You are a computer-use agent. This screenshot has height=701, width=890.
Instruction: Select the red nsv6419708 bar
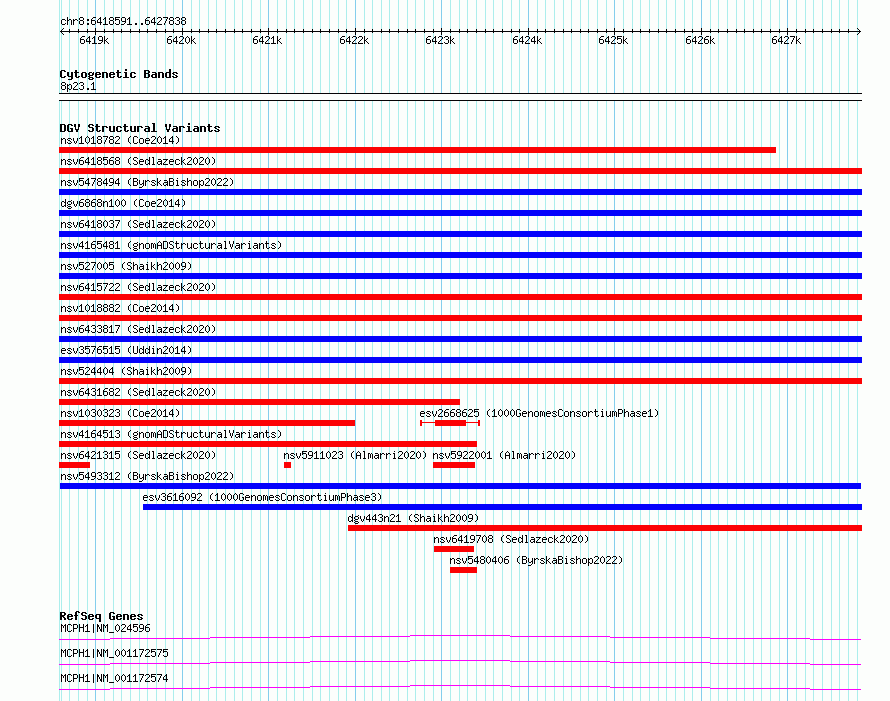454,549
